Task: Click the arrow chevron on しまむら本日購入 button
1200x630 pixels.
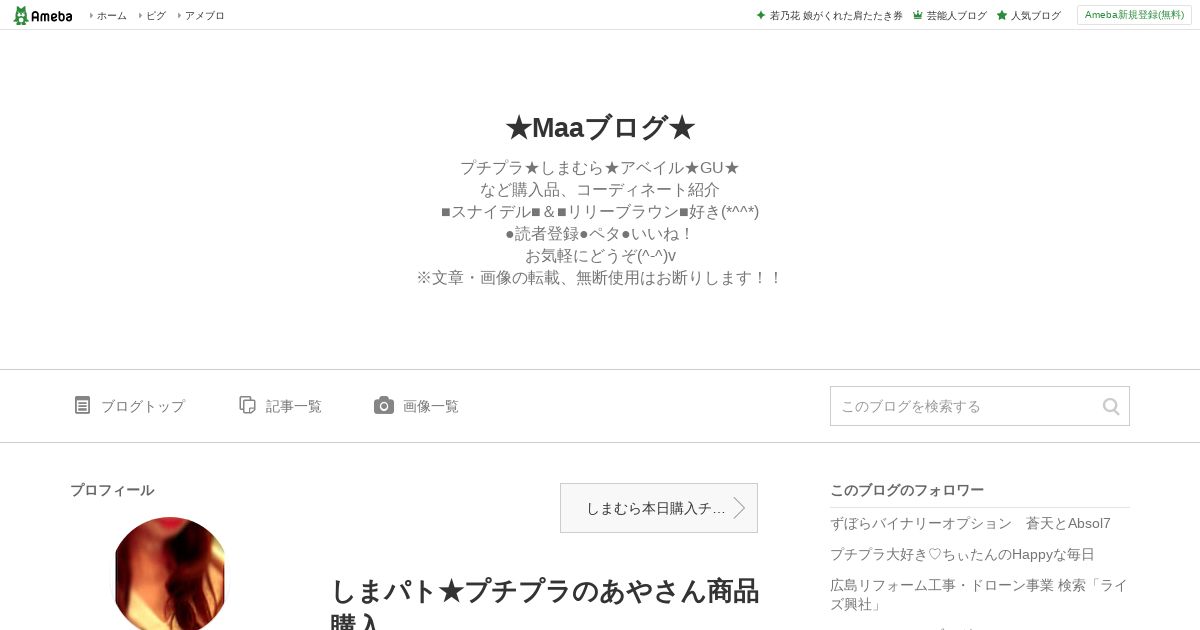Action: pyautogui.click(x=739, y=508)
